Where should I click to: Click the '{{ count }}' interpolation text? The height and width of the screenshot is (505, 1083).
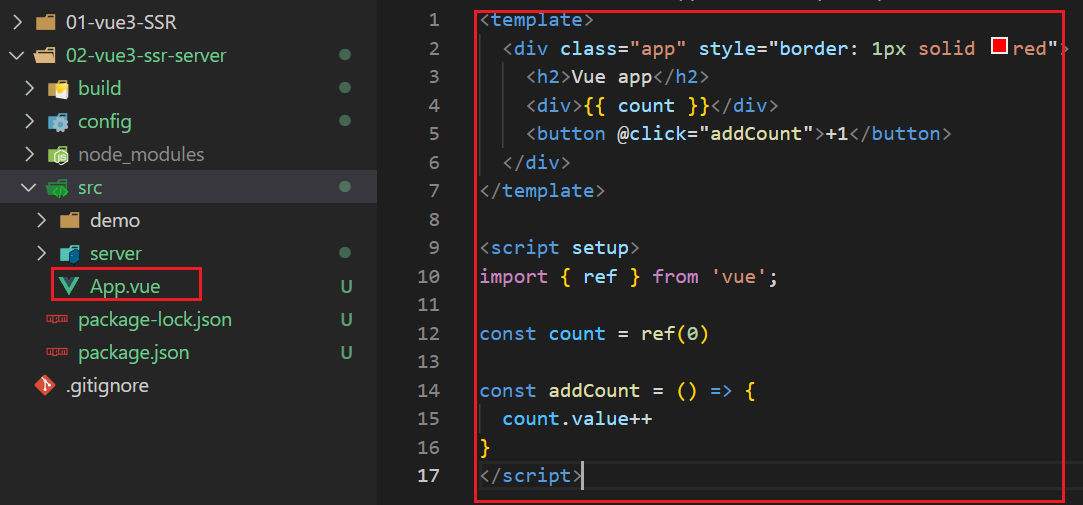click(x=646, y=106)
